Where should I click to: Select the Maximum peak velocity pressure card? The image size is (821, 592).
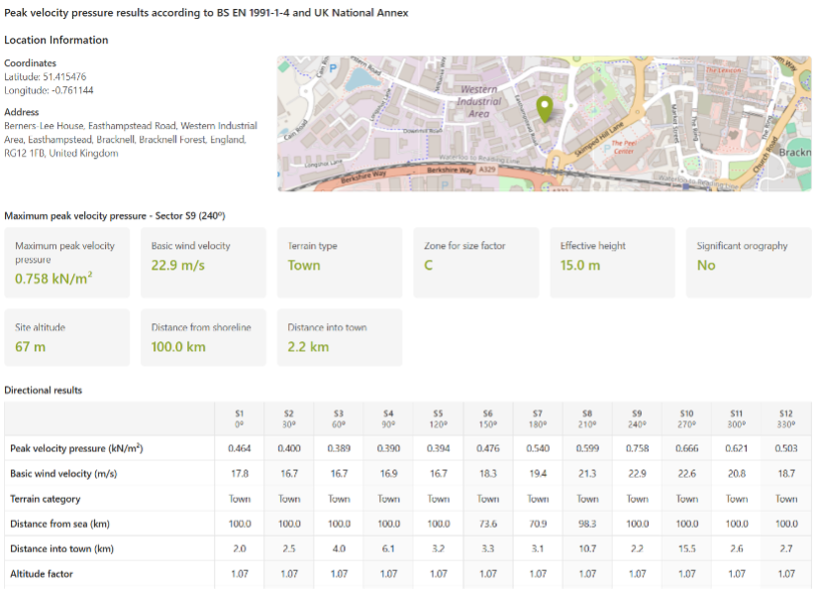point(67,262)
